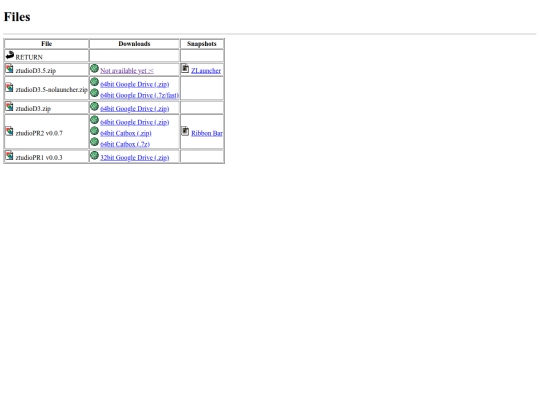540x405 pixels.
Task: Click the globe icon beside Not available yet
Action: click(94, 69)
